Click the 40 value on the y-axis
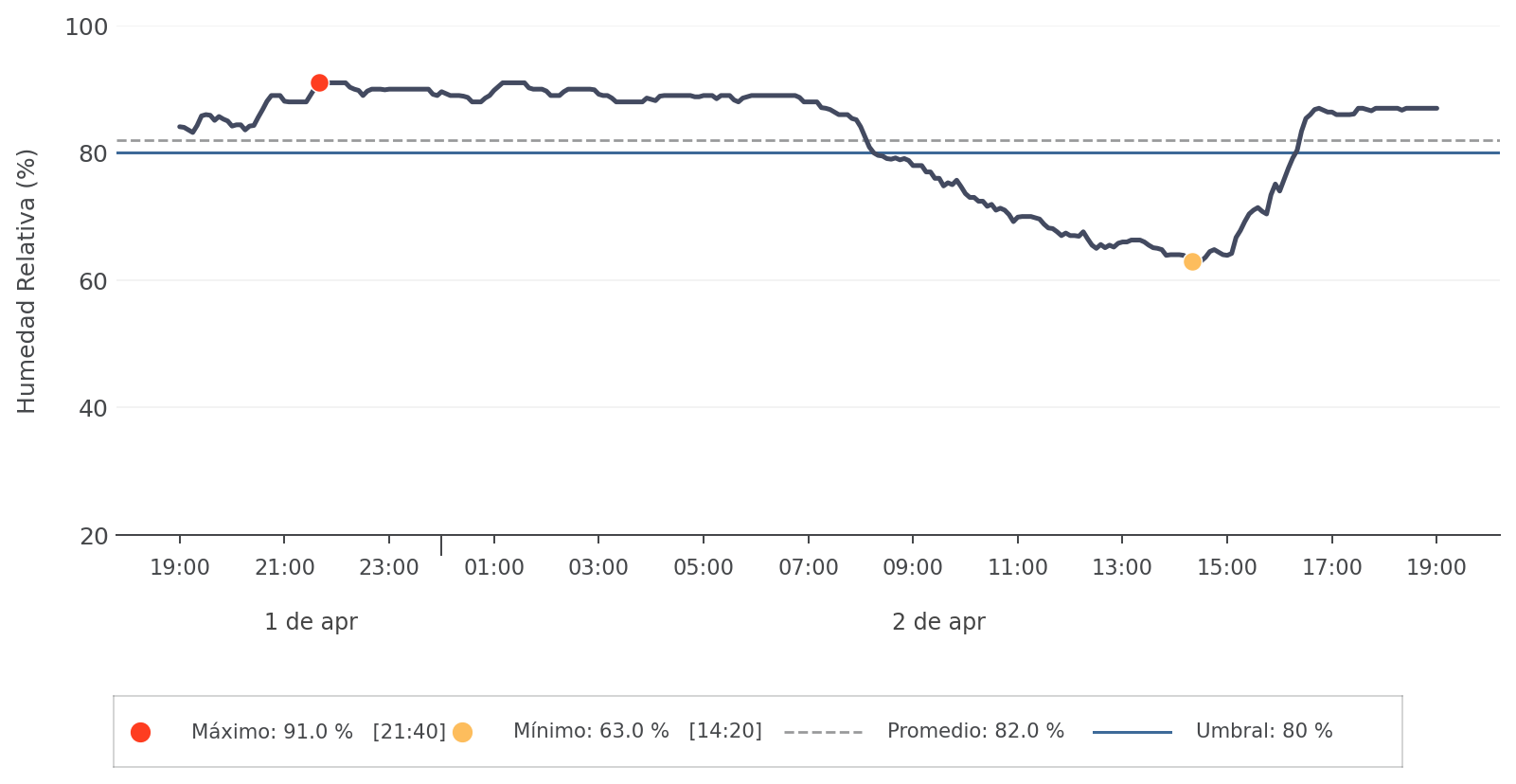This screenshot has height=784, width=1516. pyautogui.click(x=93, y=408)
